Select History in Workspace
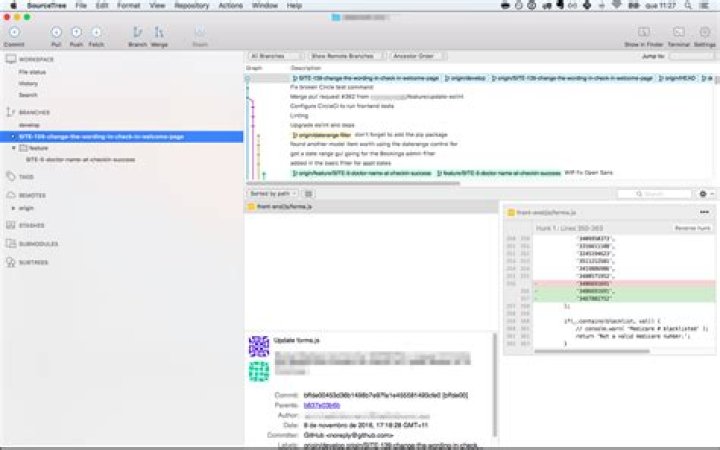 [x=28, y=84]
